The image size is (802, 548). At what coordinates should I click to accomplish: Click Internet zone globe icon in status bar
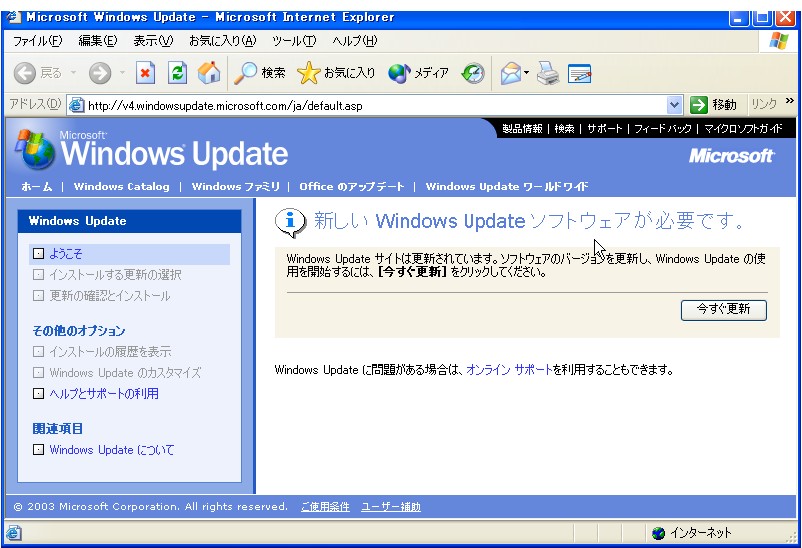coord(658,533)
